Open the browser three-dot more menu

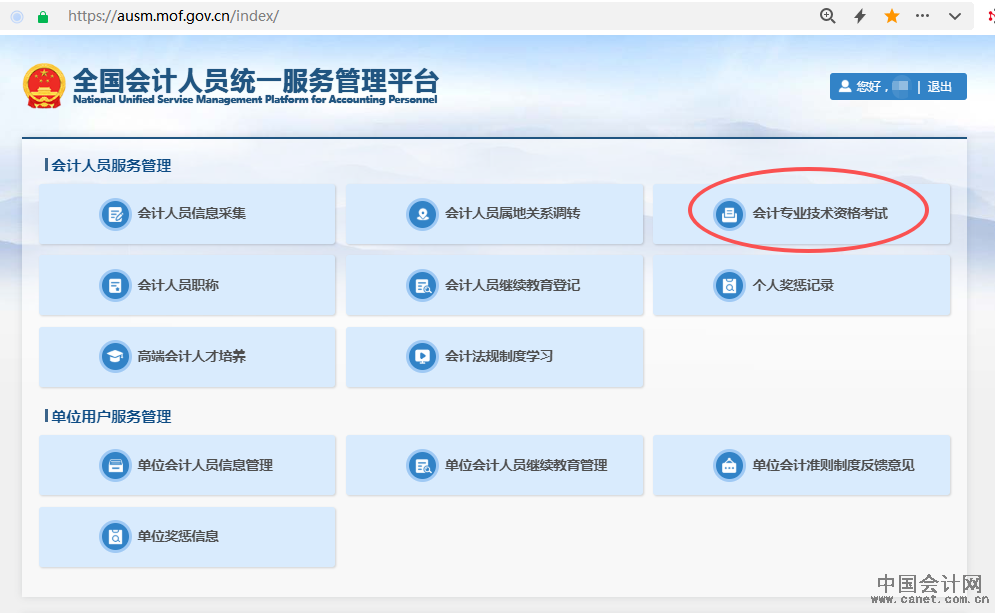click(x=923, y=17)
